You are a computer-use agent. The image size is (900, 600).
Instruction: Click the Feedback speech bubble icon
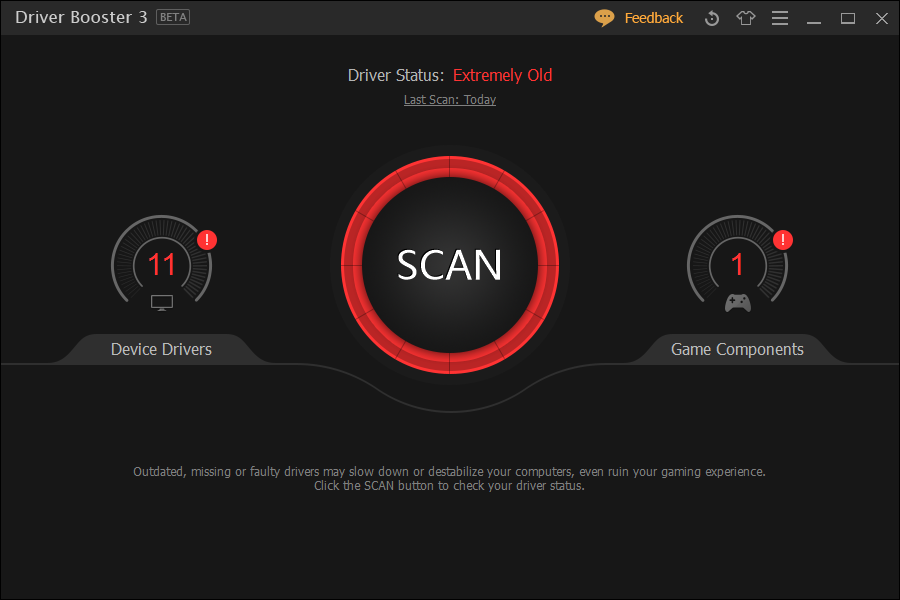coord(604,18)
